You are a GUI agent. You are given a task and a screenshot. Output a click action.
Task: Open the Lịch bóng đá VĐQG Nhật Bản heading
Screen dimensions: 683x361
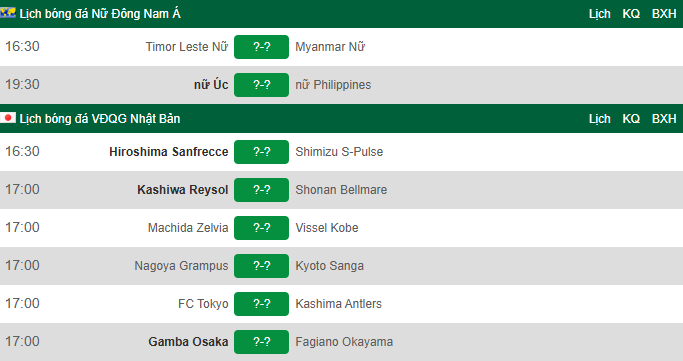coord(100,119)
